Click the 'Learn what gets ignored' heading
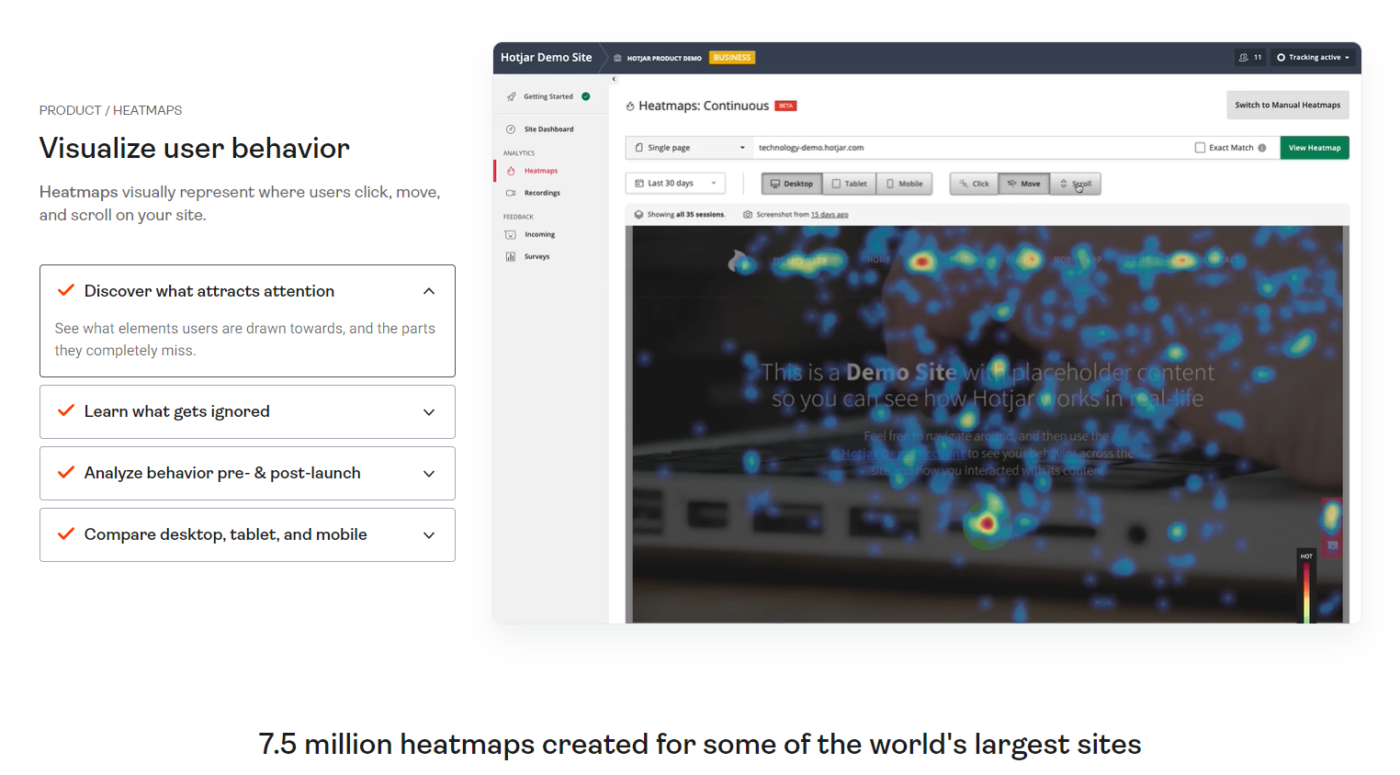 (177, 412)
